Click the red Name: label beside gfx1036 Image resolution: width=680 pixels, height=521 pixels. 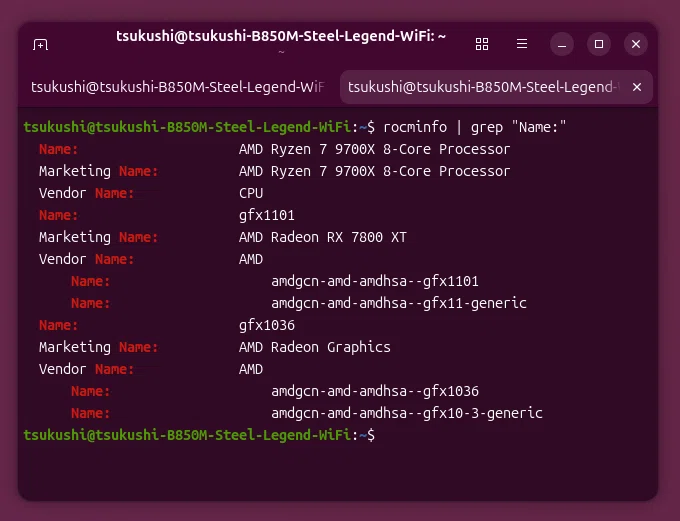click(x=59, y=325)
